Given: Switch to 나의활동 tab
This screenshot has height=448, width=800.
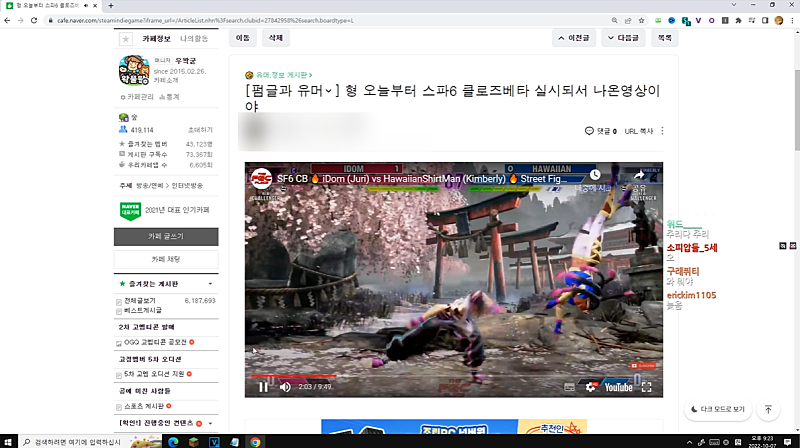Looking at the screenshot, I should [194, 39].
